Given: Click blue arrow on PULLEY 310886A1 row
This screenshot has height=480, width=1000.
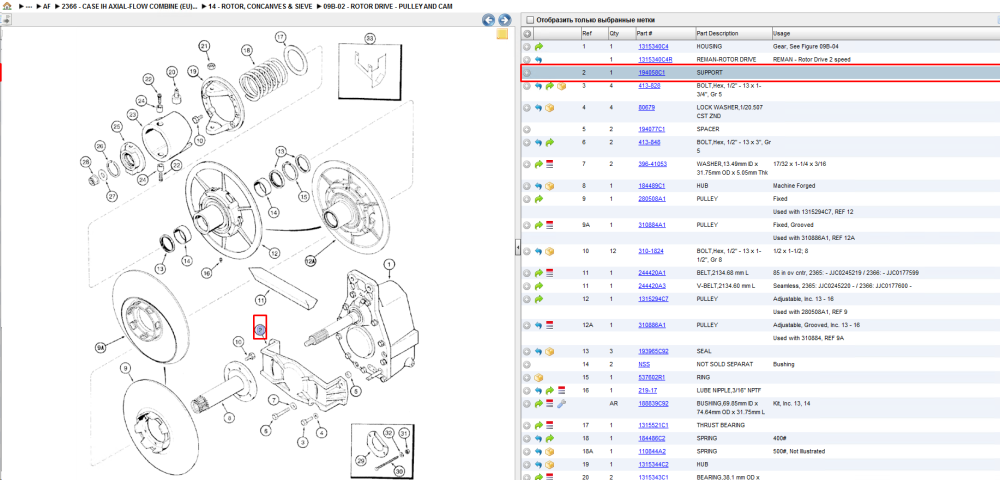Looking at the screenshot, I should [x=539, y=325].
